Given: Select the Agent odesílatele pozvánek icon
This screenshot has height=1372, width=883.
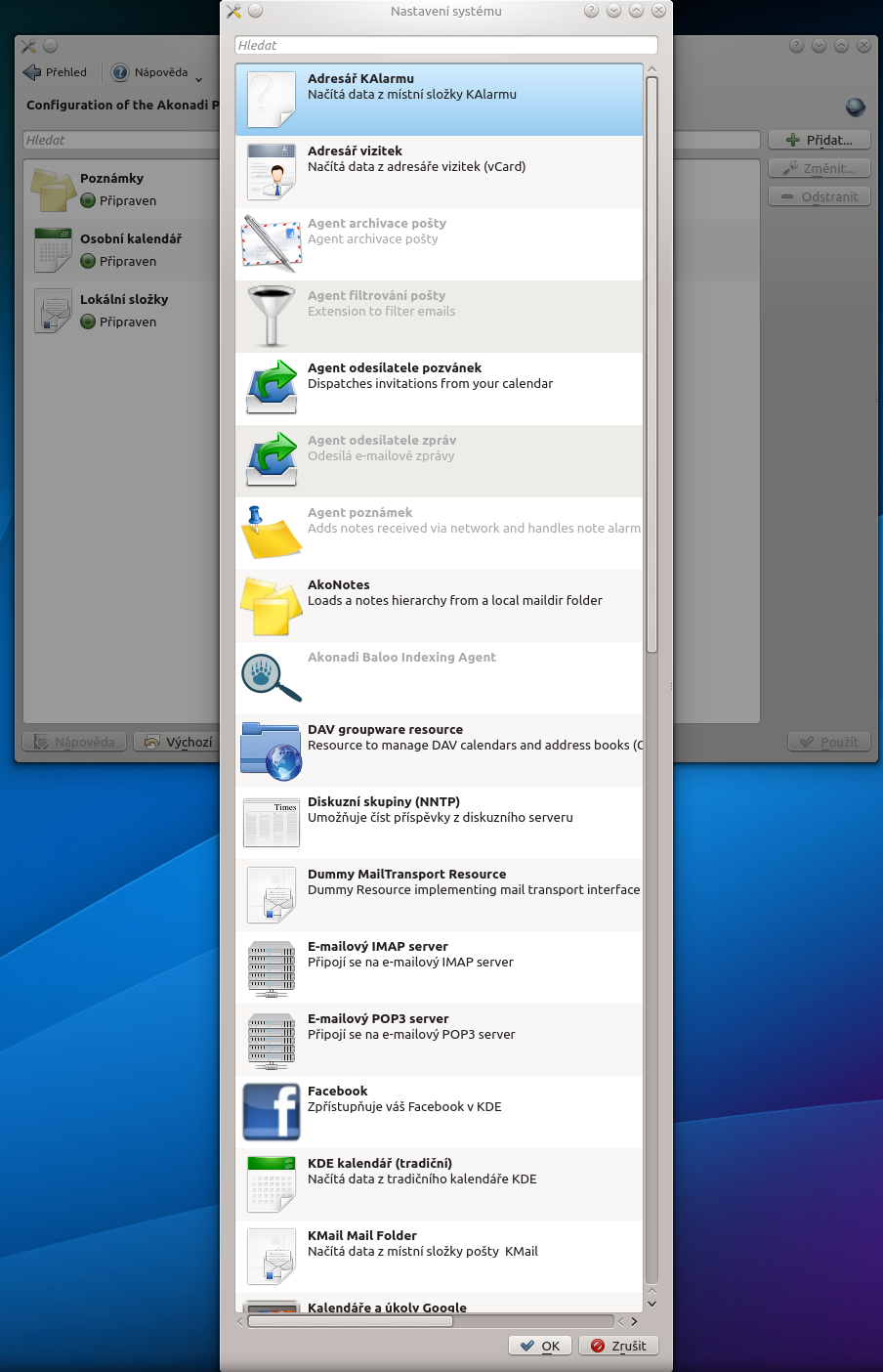Looking at the screenshot, I should tap(271, 387).
